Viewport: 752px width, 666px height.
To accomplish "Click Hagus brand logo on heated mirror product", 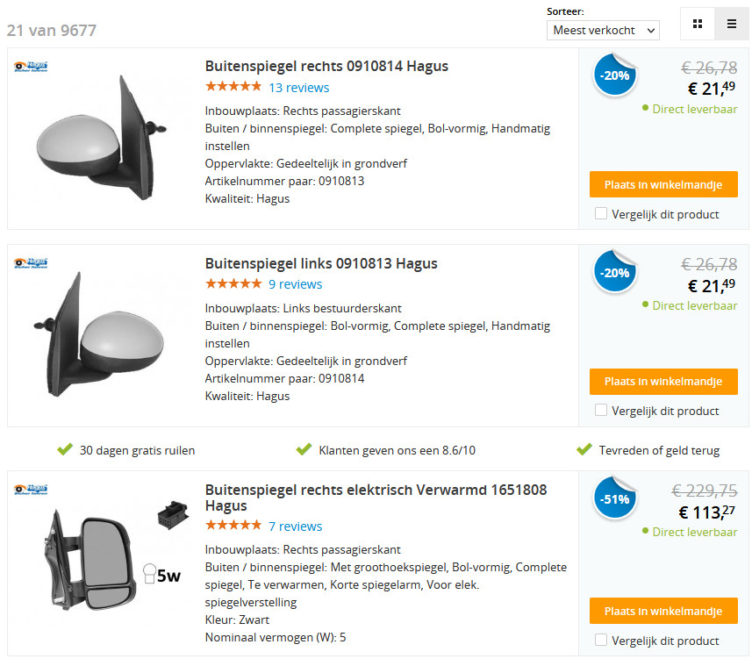I will click(31, 490).
